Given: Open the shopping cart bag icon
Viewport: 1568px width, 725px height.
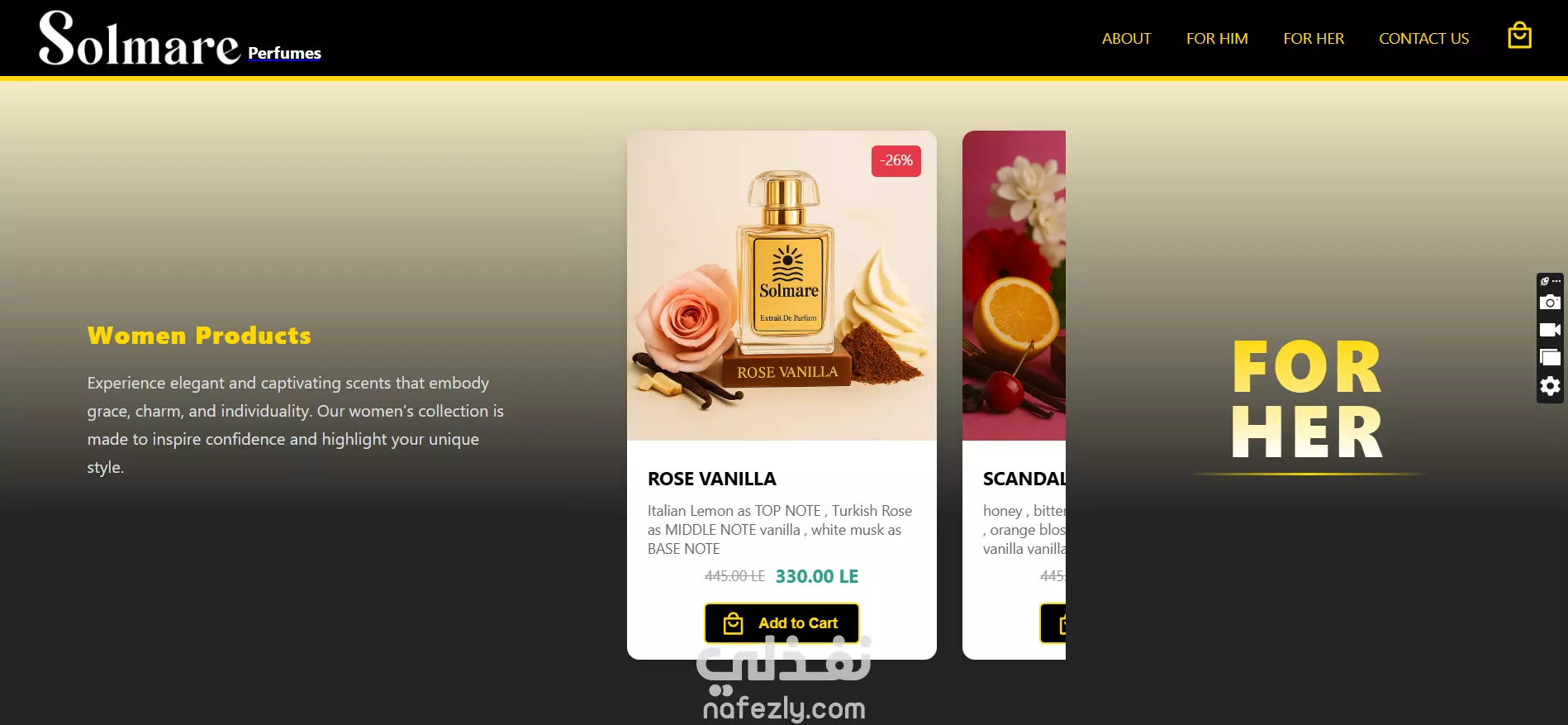Looking at the screenshot, I should (x=1519, y=36).
